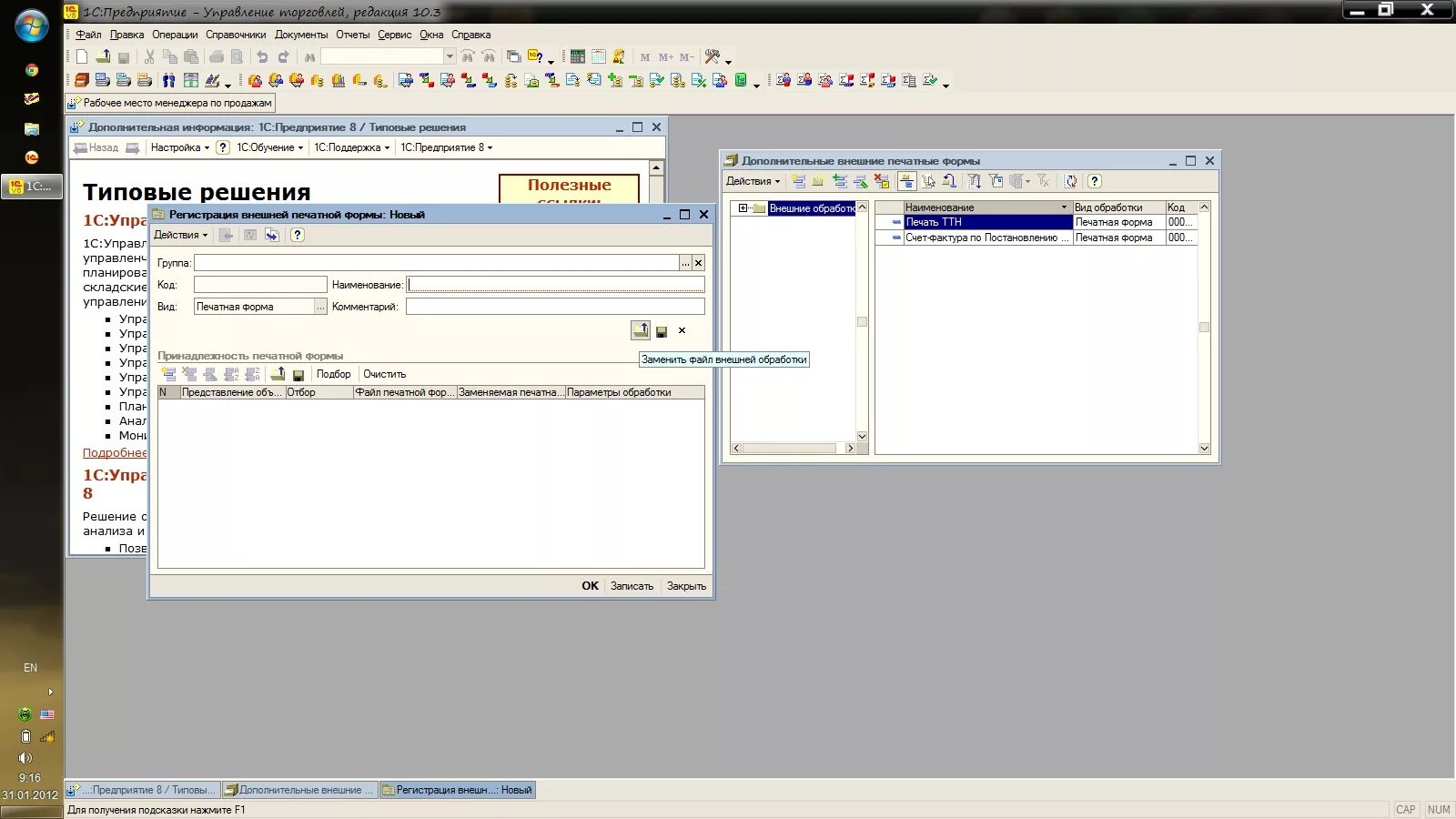Click into the Наименование input field
Image resolution: width=1456 pixels, height=819 pixels.
point(555,285)
